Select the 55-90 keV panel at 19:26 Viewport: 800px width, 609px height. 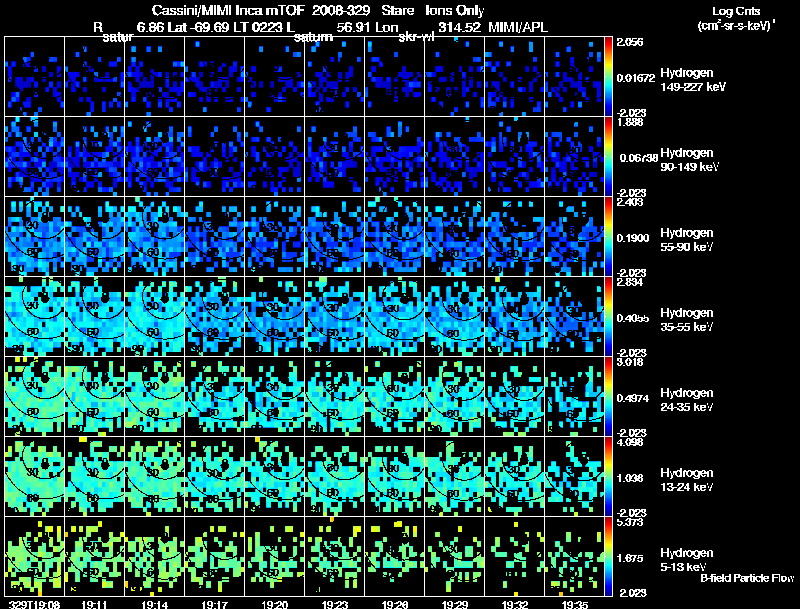[x=395, y=237]
